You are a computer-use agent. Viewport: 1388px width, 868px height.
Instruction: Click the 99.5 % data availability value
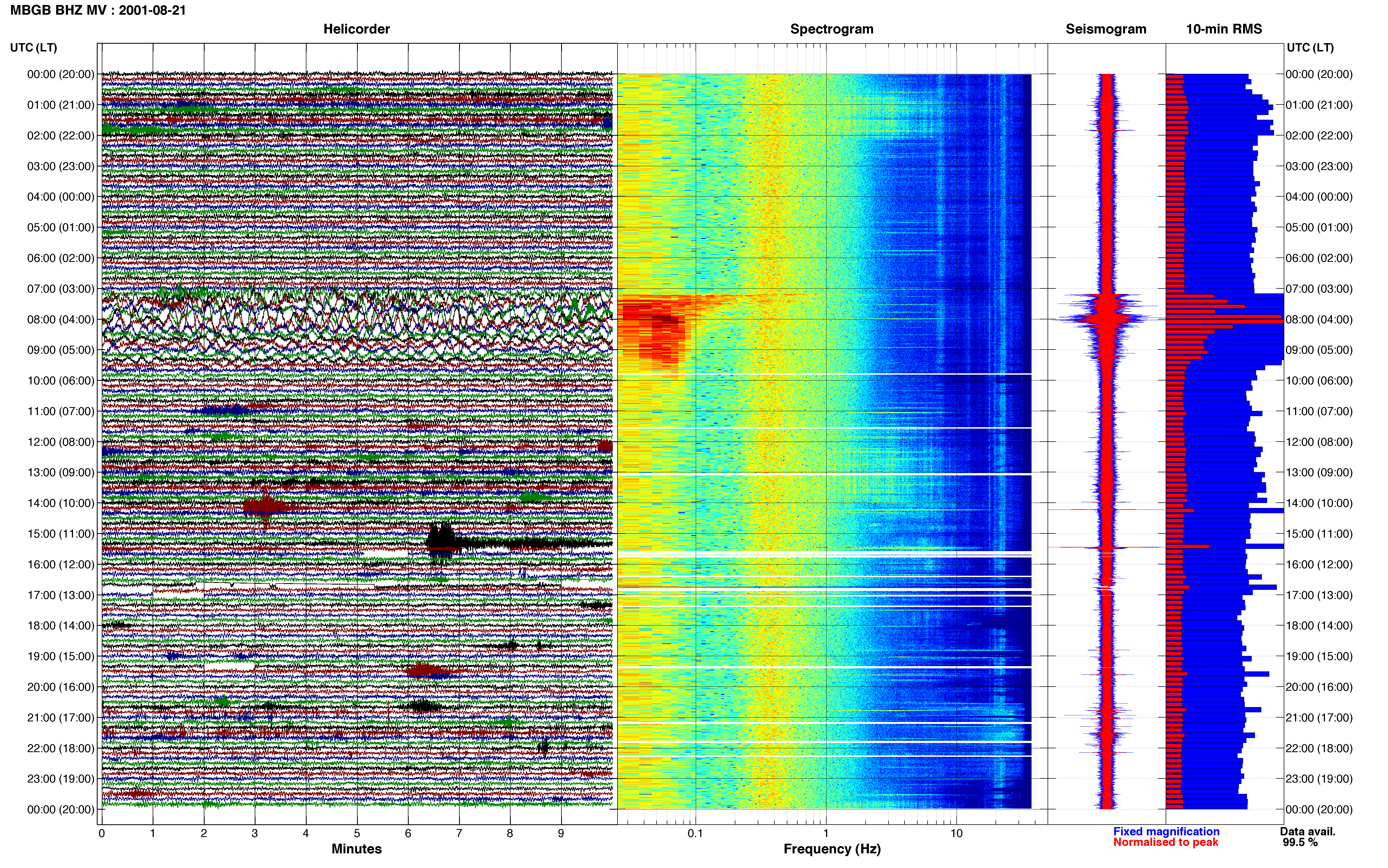(x=1300, y=842)
